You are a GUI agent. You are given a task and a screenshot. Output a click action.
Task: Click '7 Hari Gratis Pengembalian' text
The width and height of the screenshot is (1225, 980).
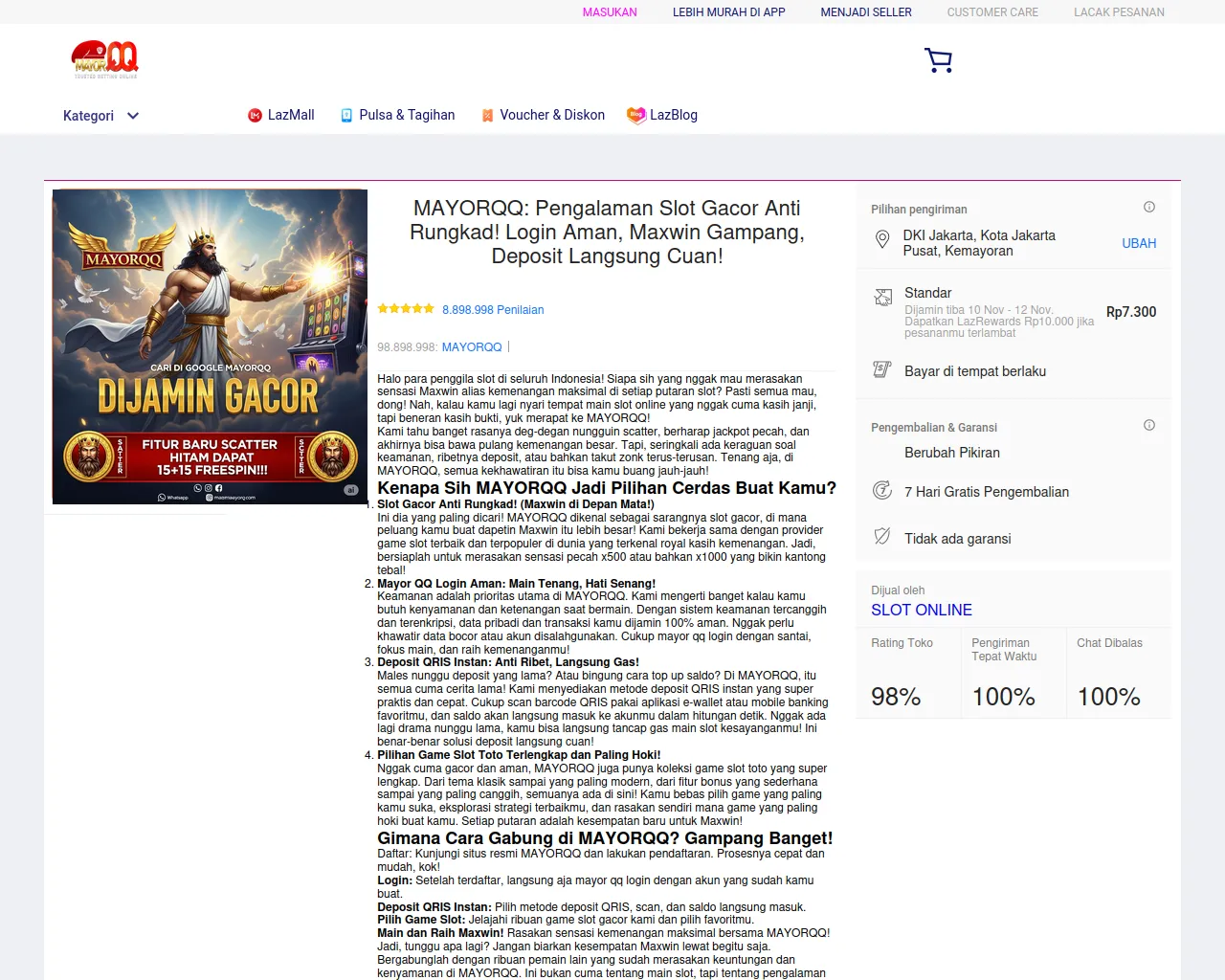point(987,492)
